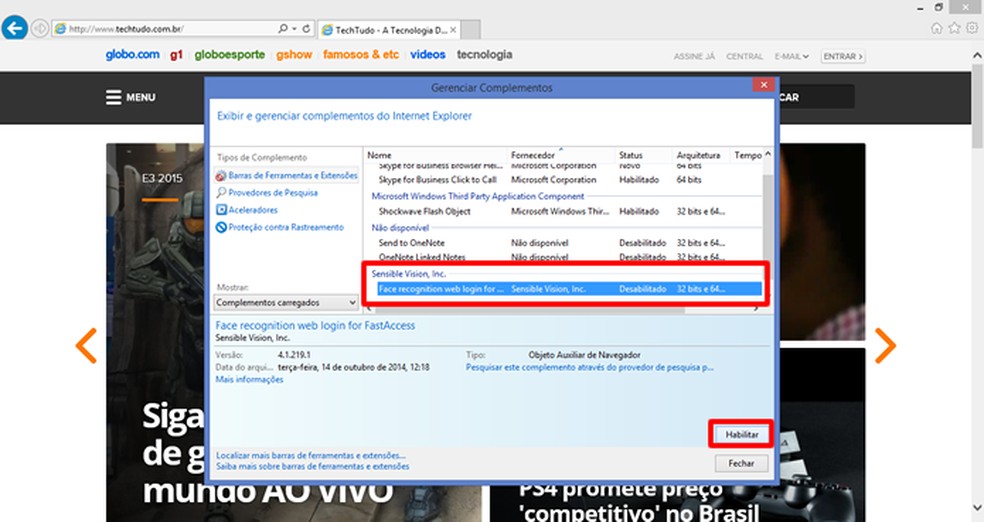Image resolution: width=984 pixels, height=522 pixels.
Task: Select Provedores de Pesquisa type
Action: pos(267,193)
